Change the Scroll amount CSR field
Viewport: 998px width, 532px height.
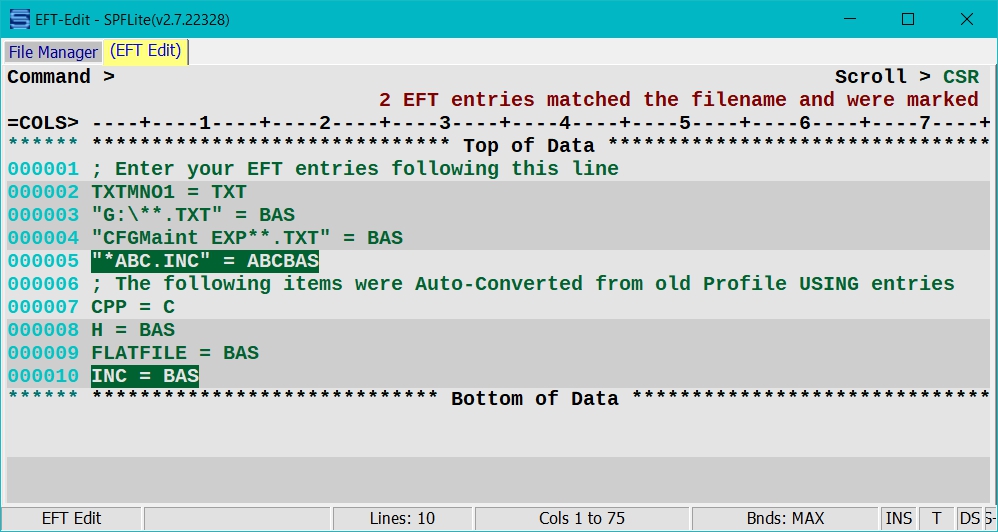(x=961, y=77)
